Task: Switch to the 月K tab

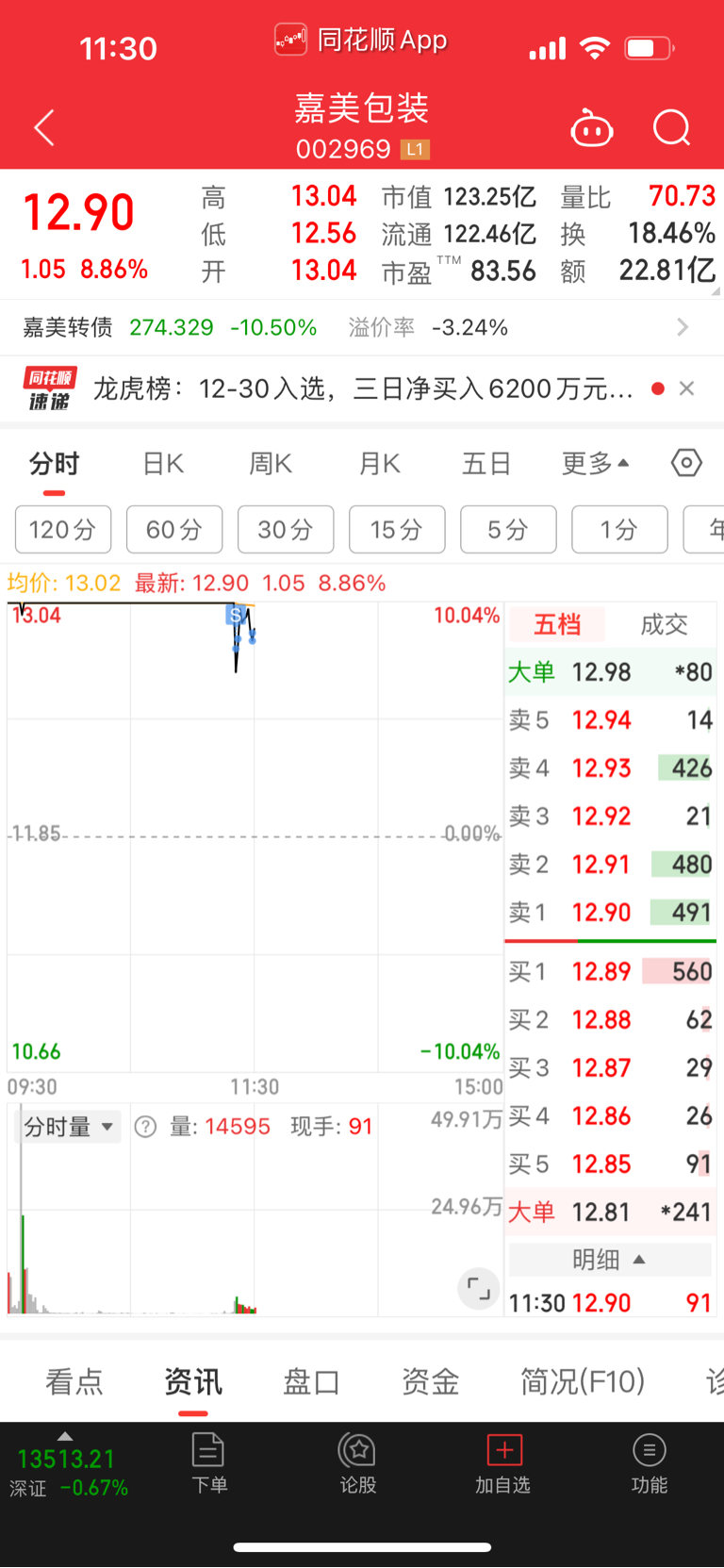Action: click(x=380, y=463)
